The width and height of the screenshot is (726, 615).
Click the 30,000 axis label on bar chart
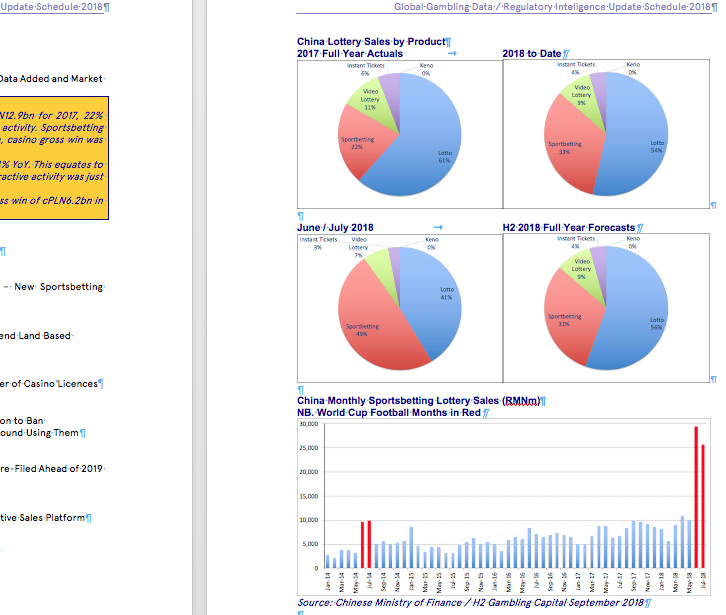308,425
